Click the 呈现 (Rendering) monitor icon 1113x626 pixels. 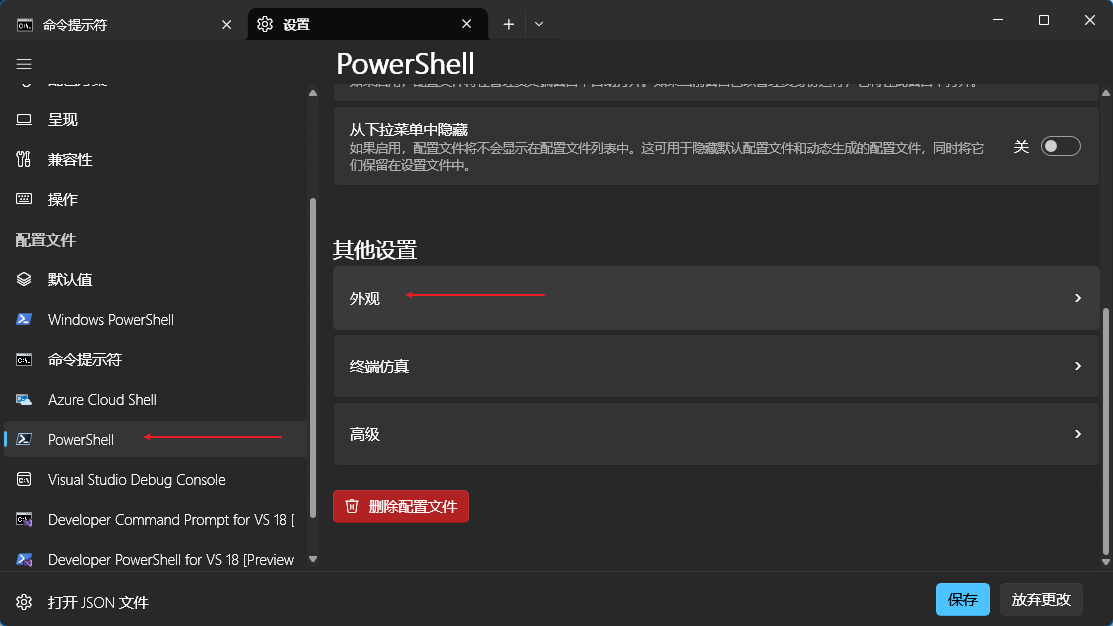24,120
